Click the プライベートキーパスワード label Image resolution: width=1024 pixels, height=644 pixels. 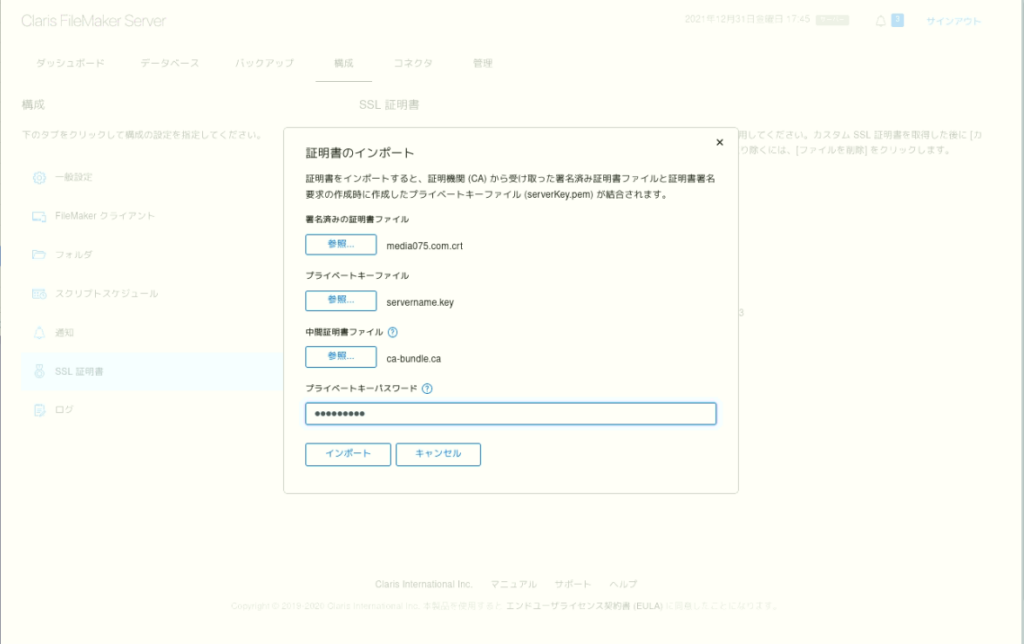pos(361,389)
